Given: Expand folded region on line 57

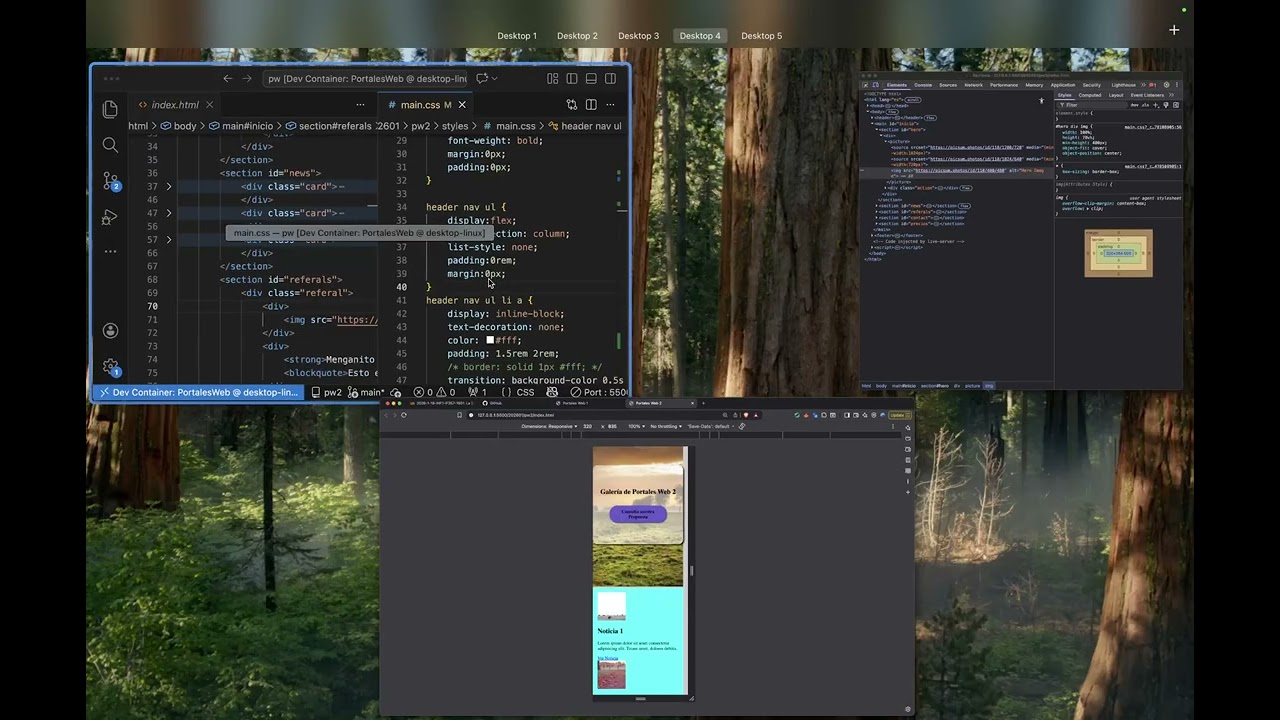Looking at the screenshot, I should 168,239.
